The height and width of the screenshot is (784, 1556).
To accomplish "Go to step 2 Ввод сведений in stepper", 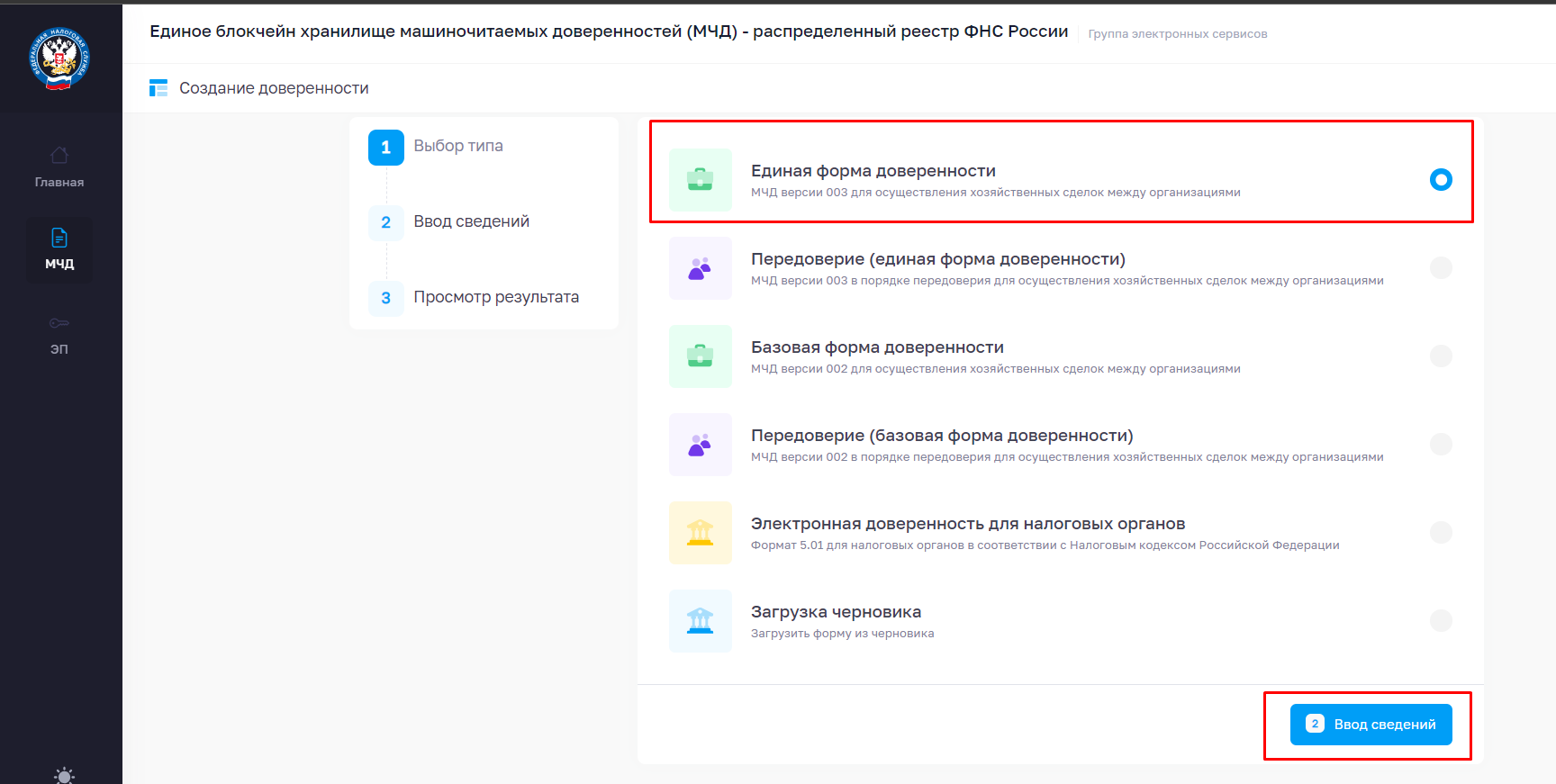I will pyautogui.click(x=471, y=221).
